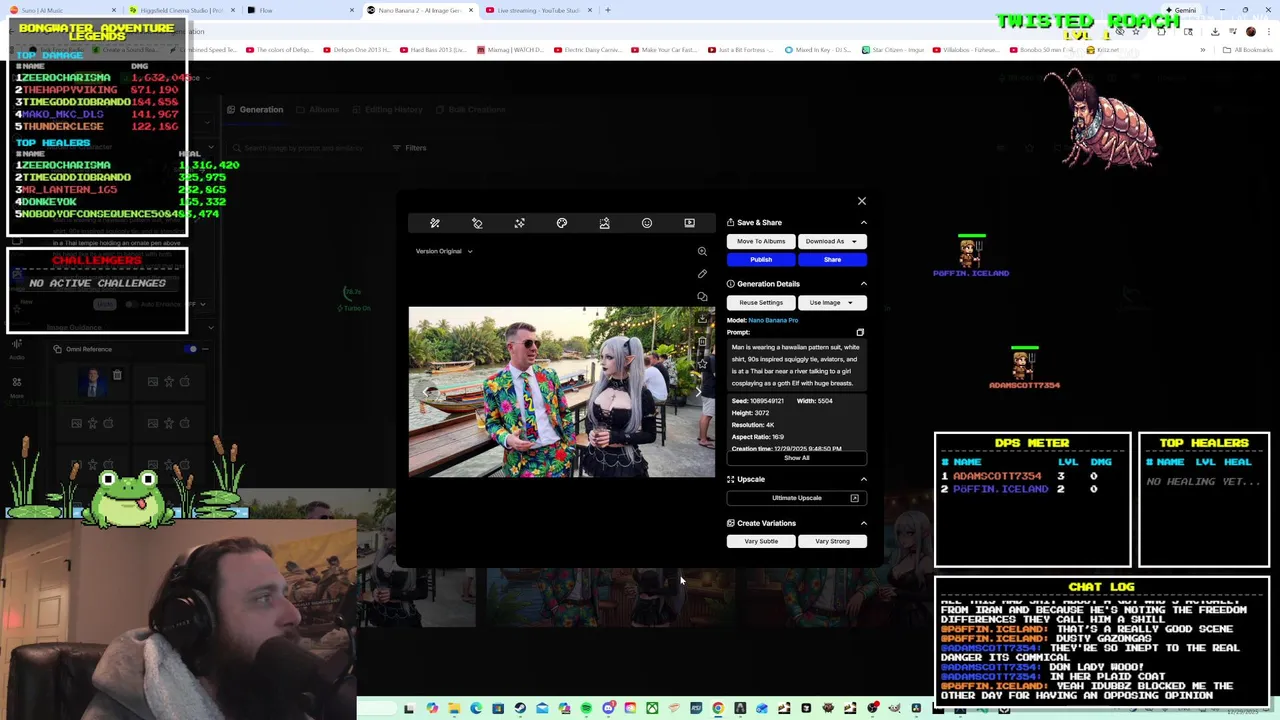Select the Nano Banana 2 browser tab
Image resolution: width=1280 pixels, height=720 pixels.
pyautogui.click(x=420, y=10)
